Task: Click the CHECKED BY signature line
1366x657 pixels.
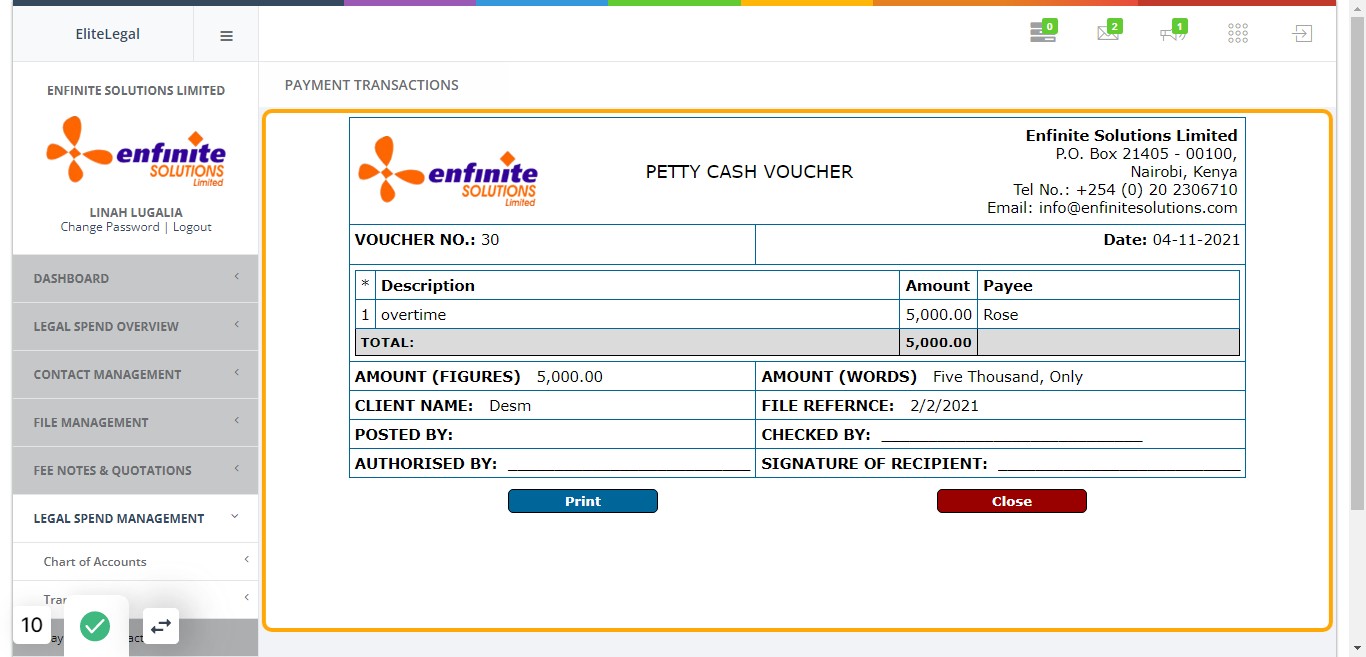Action: tap(1012, 438)
